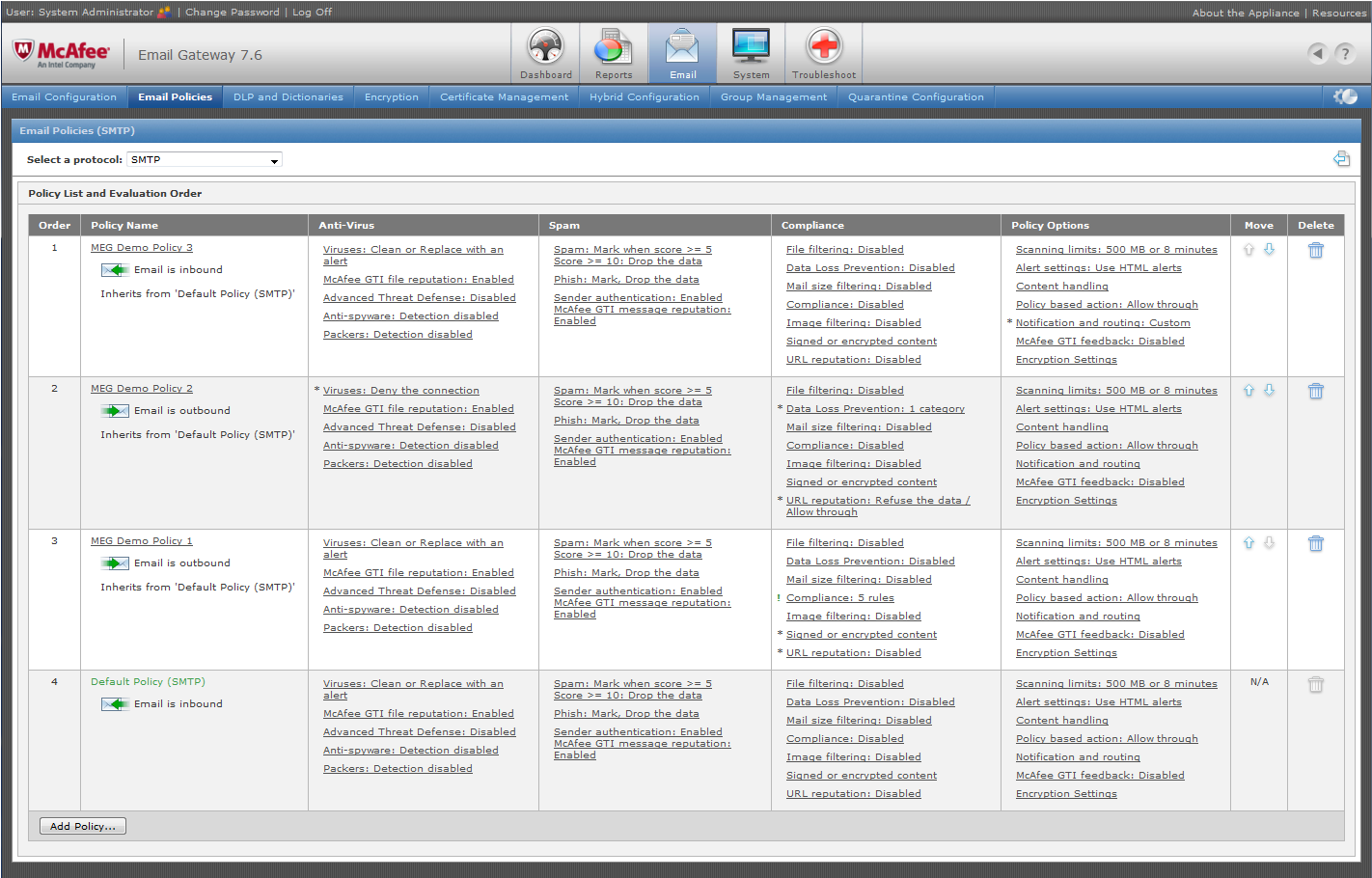Image resolution: width=1372 pixels, height=878 pixels.
Task: Open the Hybrid Configuration tab
Action: click(644, 96)
